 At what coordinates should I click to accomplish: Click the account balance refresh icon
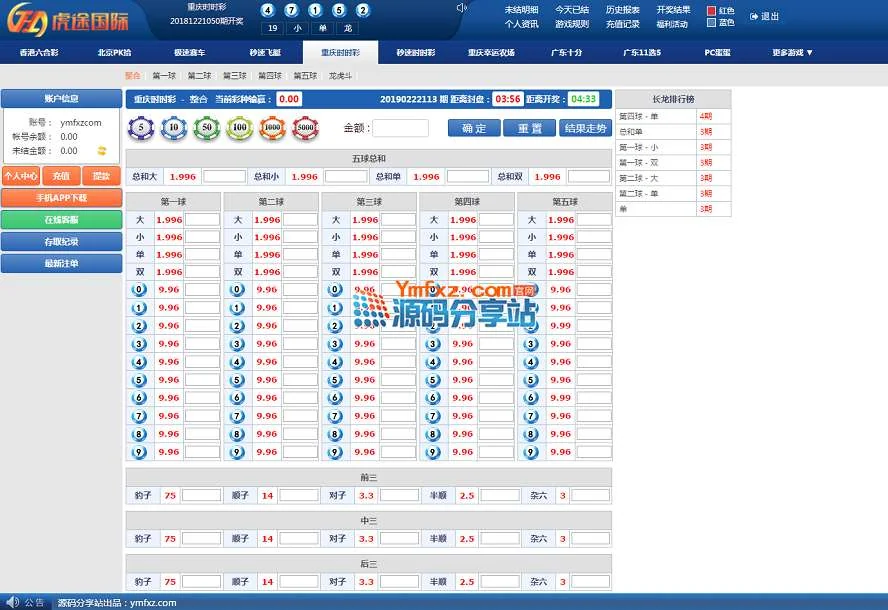pos(101,151)
